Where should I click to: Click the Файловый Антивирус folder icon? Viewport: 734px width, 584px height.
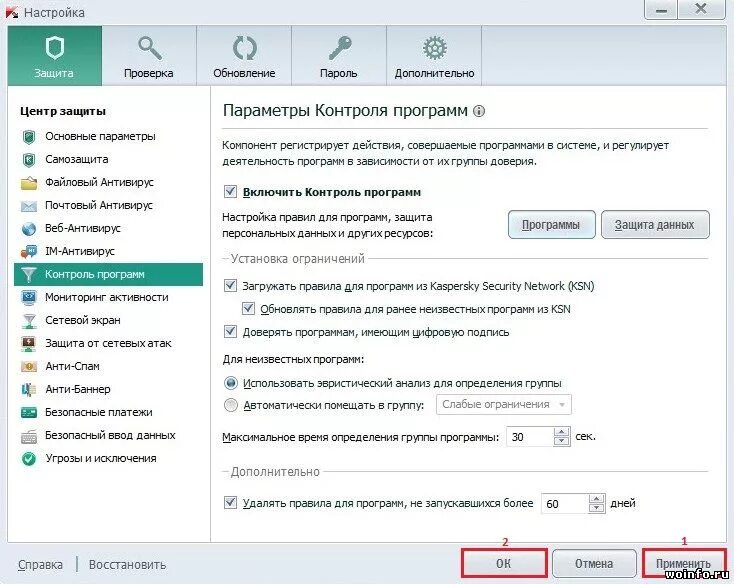(x=29, y=182)
